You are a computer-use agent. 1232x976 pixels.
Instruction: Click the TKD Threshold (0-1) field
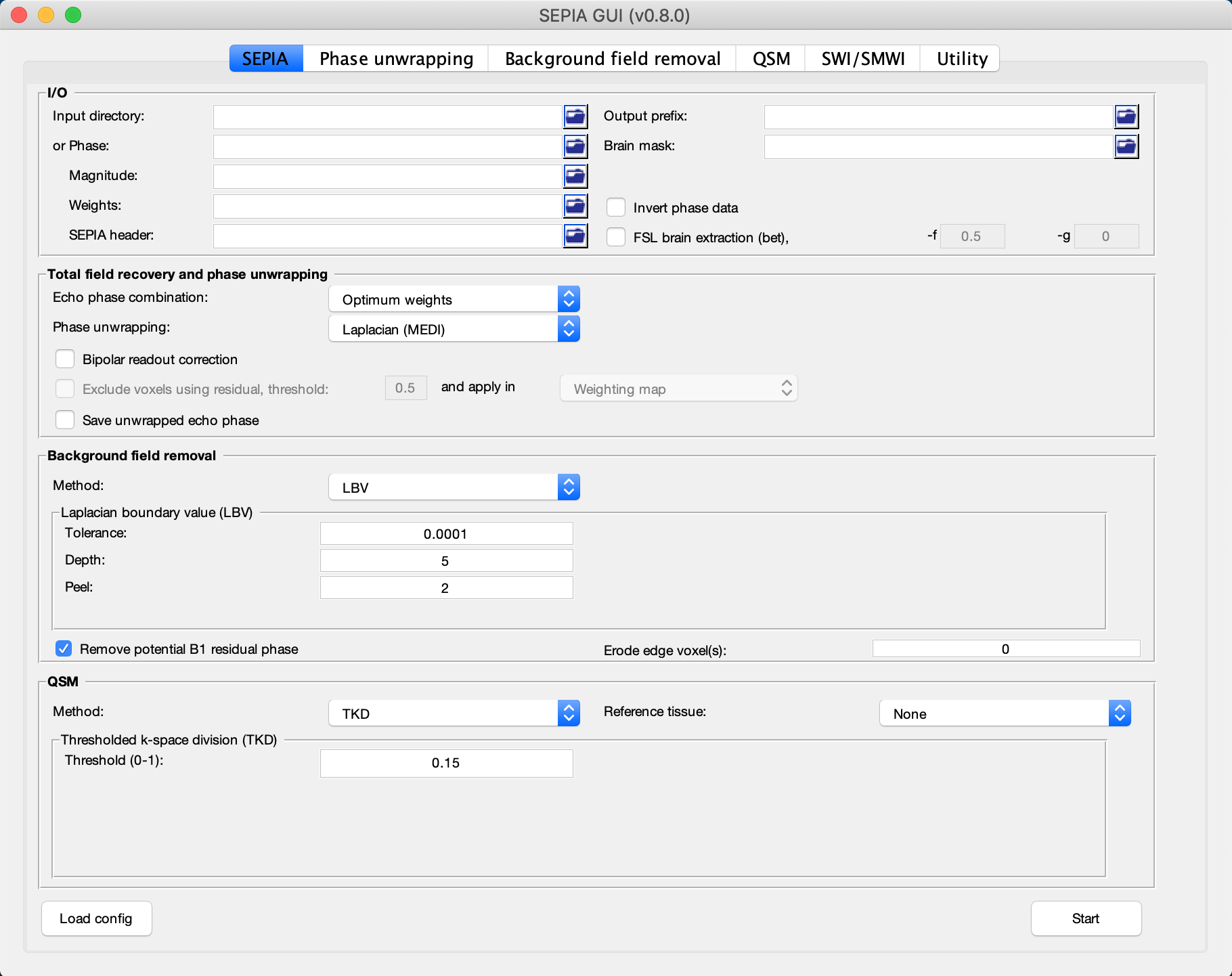[447, 763]
